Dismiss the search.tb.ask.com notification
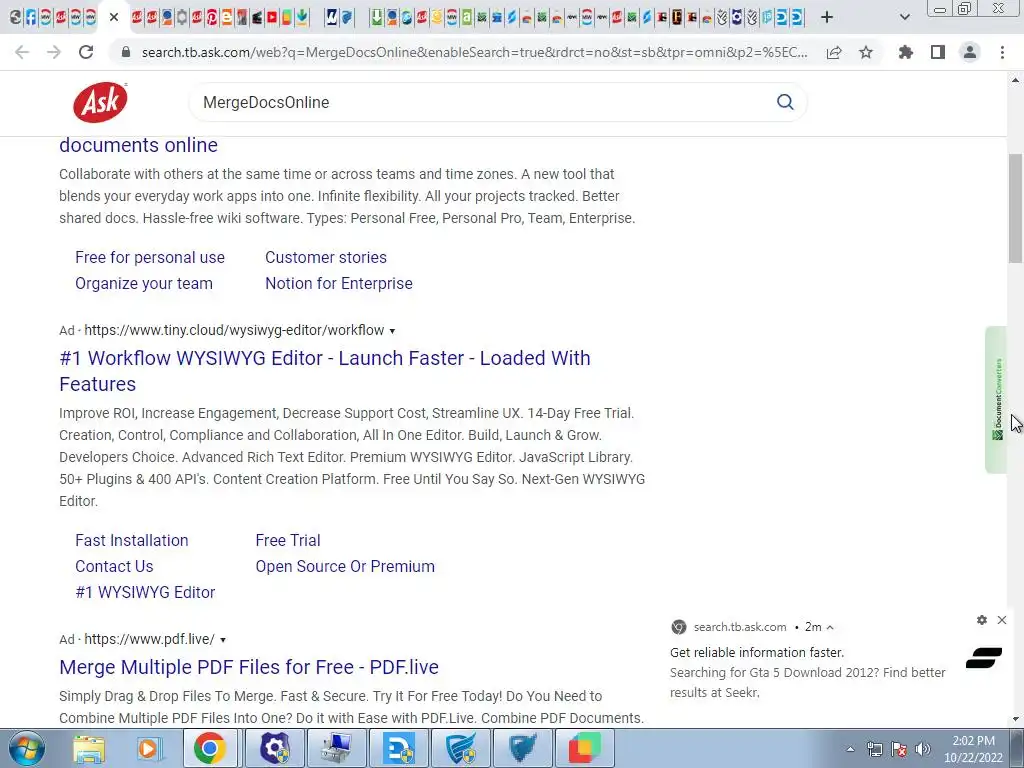The width and height of the screenshot is (1024, 768). point(1002,620)
